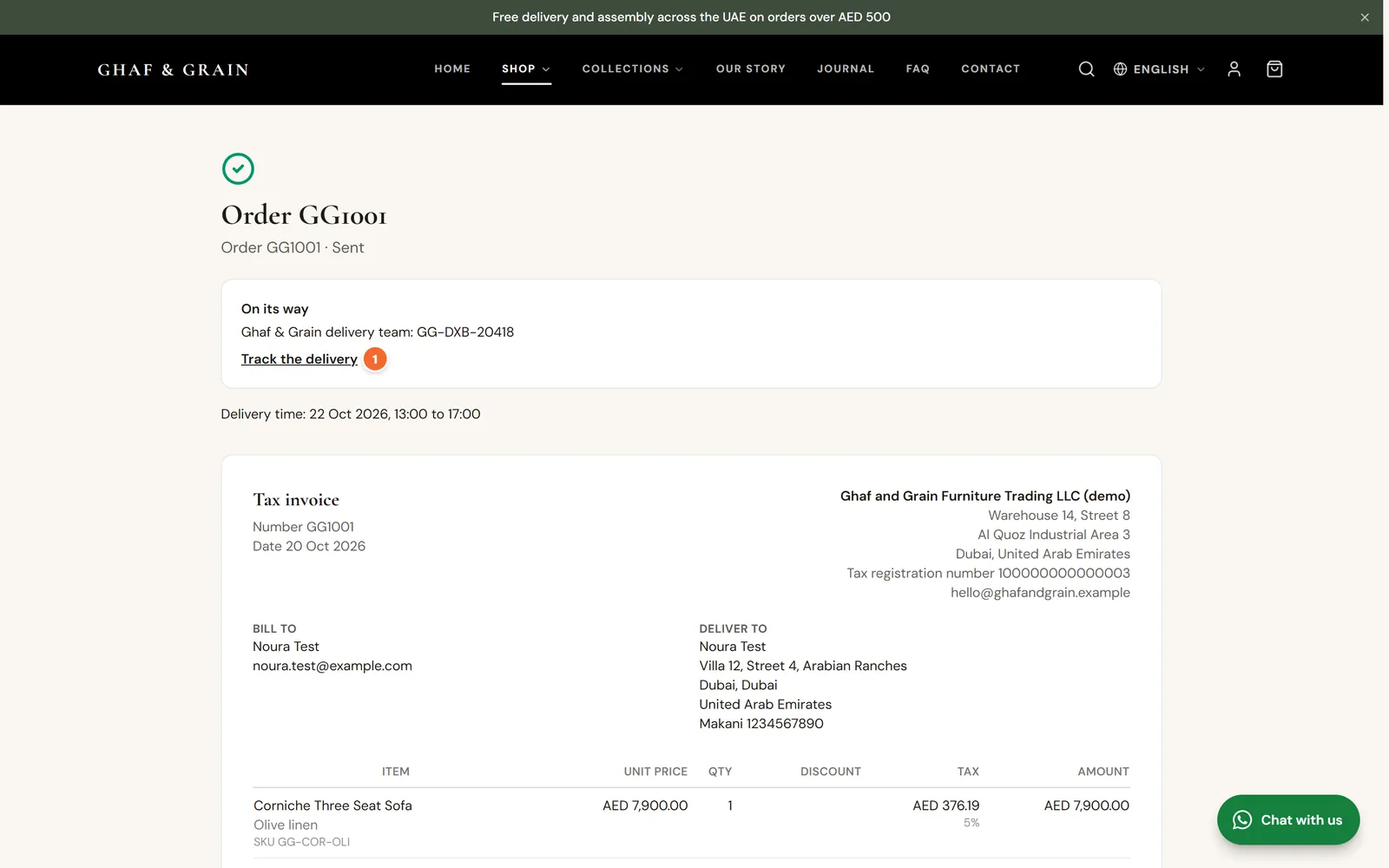Click the Tax invoice heading
Viewport: 1389px width, 868px height.
[296, 500]
